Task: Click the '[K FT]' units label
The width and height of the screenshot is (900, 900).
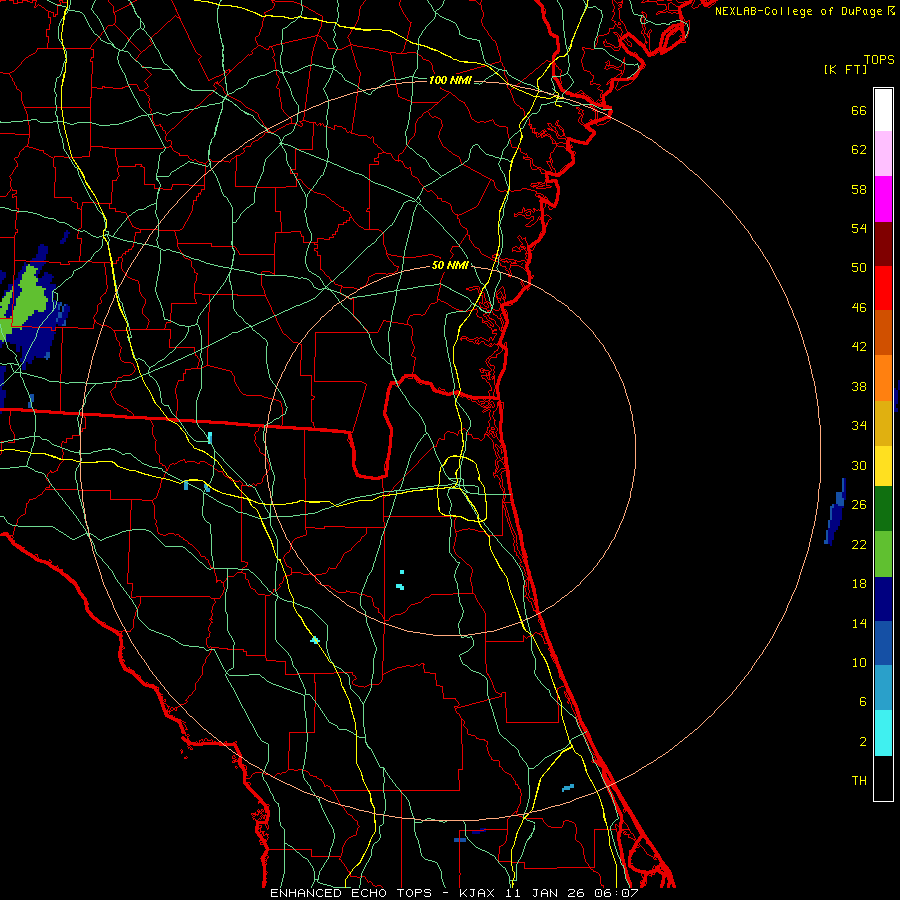Action: point(845,69)
